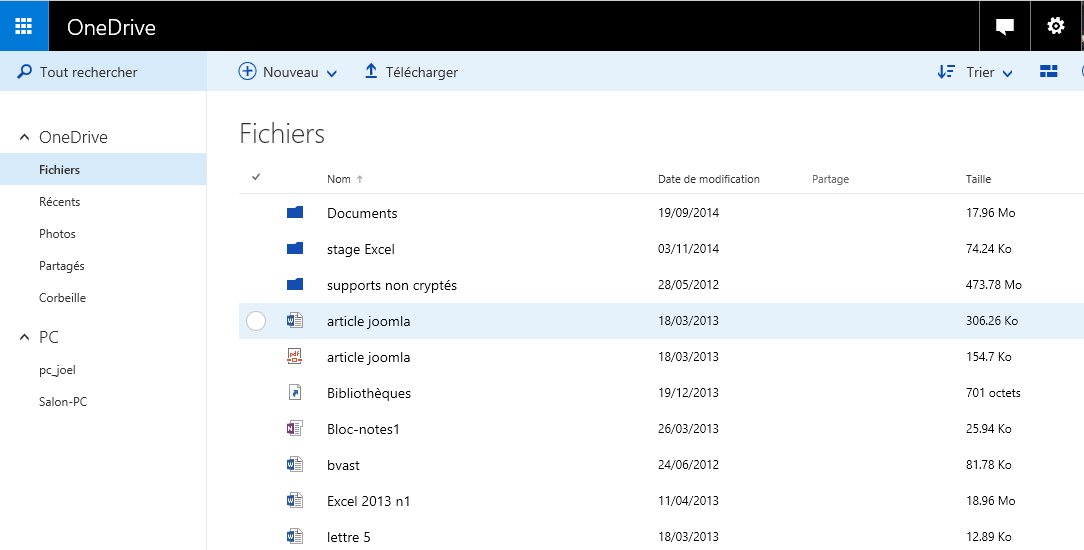Collapse the OneDrive section chevron
The width and height of the screenshot is (1084, 550).
tap(25, 137)
